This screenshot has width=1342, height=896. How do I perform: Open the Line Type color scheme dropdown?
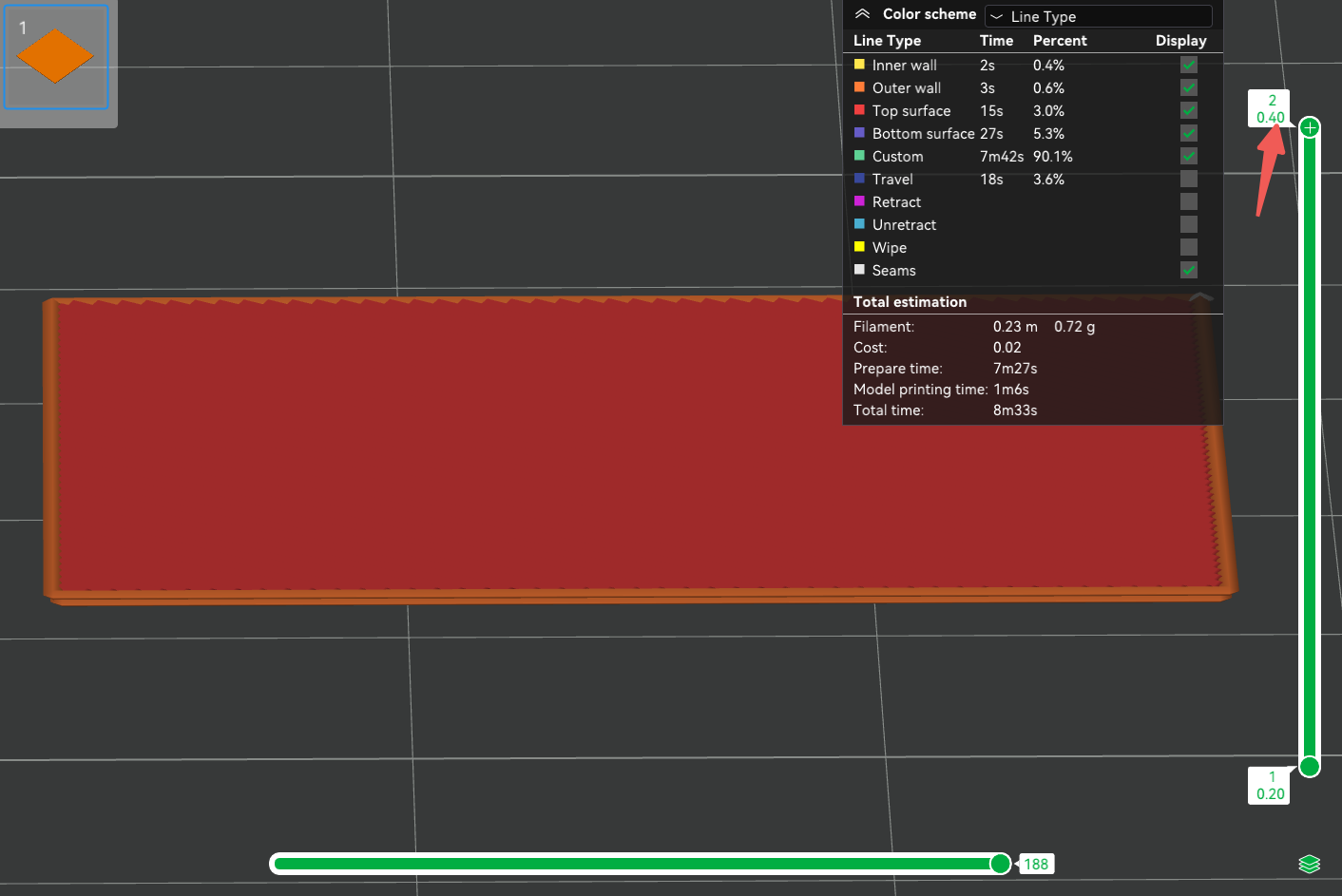tap(1099, 16)
